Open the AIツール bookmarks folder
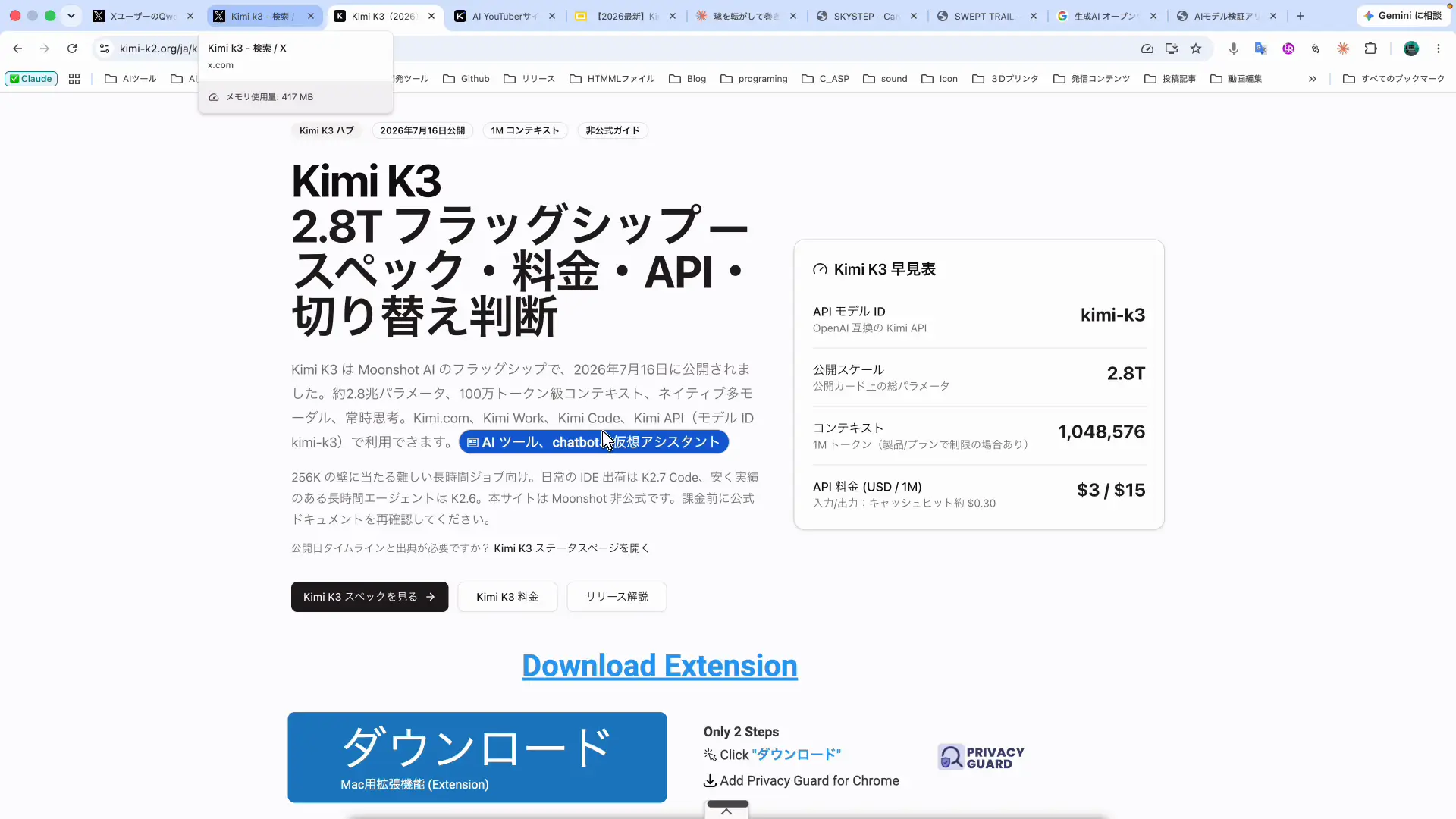1456x819 pixels. [131, 79]
